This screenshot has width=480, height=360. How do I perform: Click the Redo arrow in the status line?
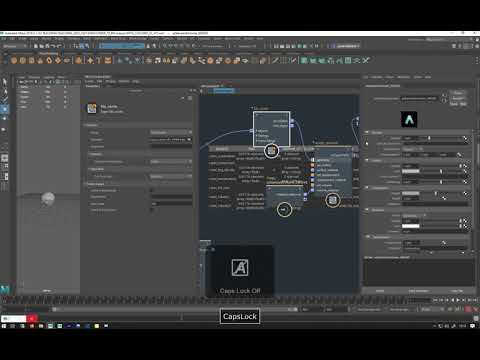click(59, 46)
